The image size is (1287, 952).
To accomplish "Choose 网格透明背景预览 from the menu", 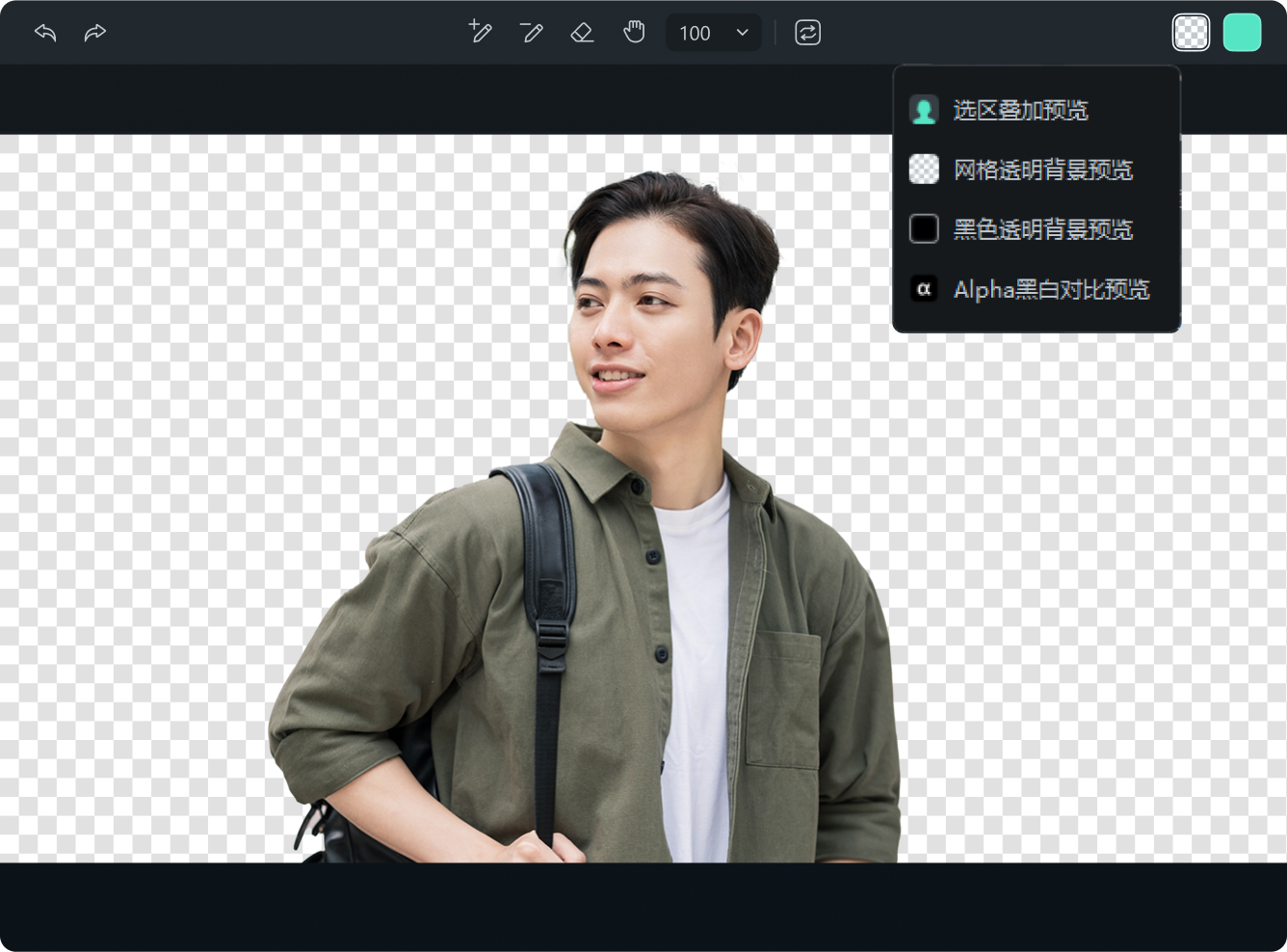I will click(1042, 170).
